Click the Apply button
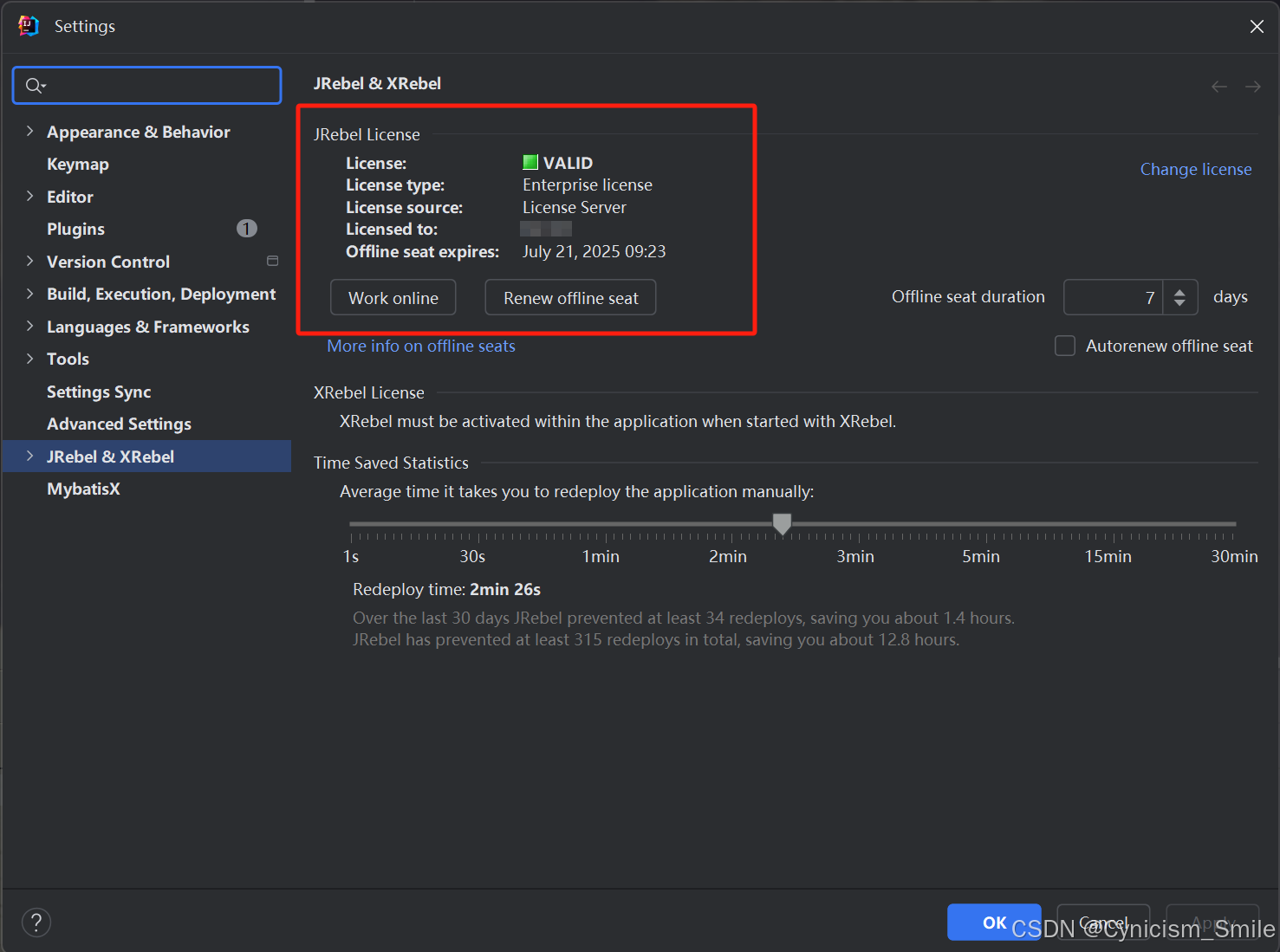Viewport: 1280px width, 952px height. click(x=1212, y=923)
